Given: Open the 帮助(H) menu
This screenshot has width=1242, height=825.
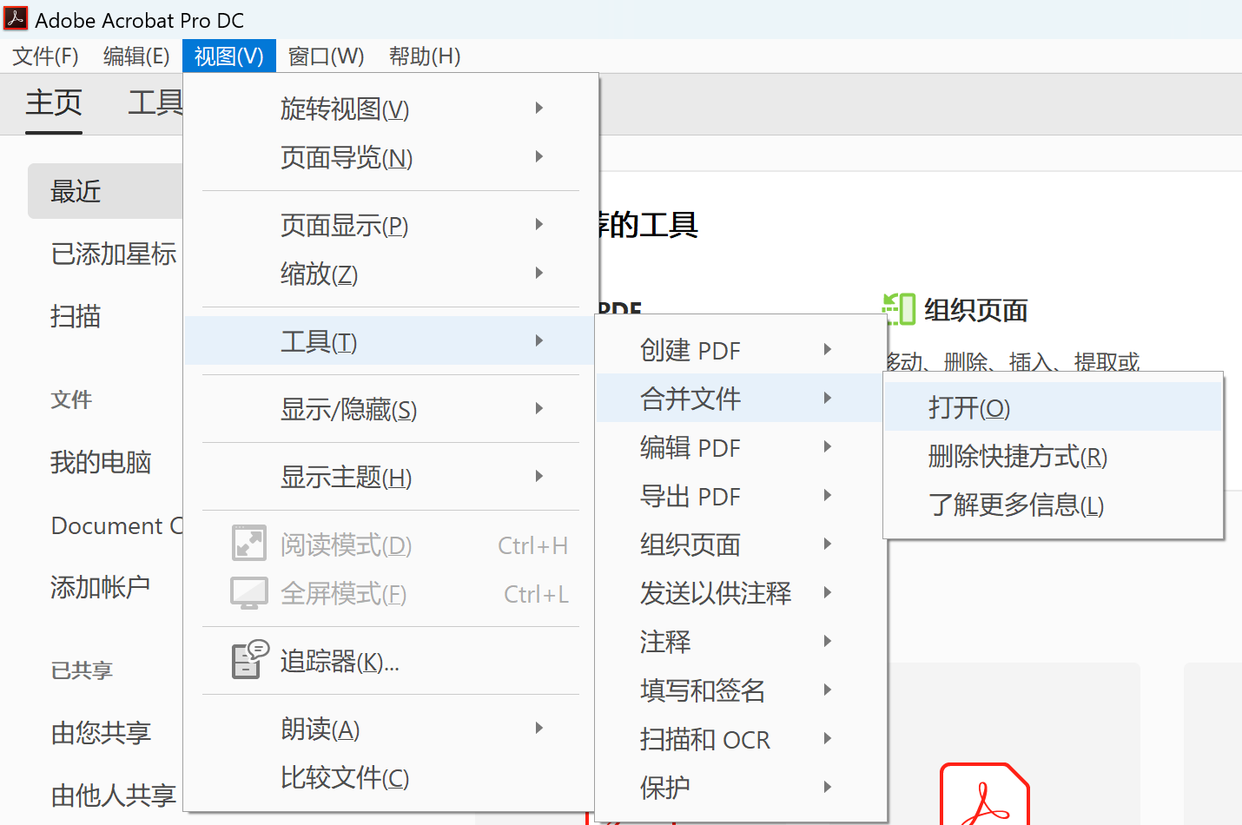Looking at the screenshot, I should [425, 56].
